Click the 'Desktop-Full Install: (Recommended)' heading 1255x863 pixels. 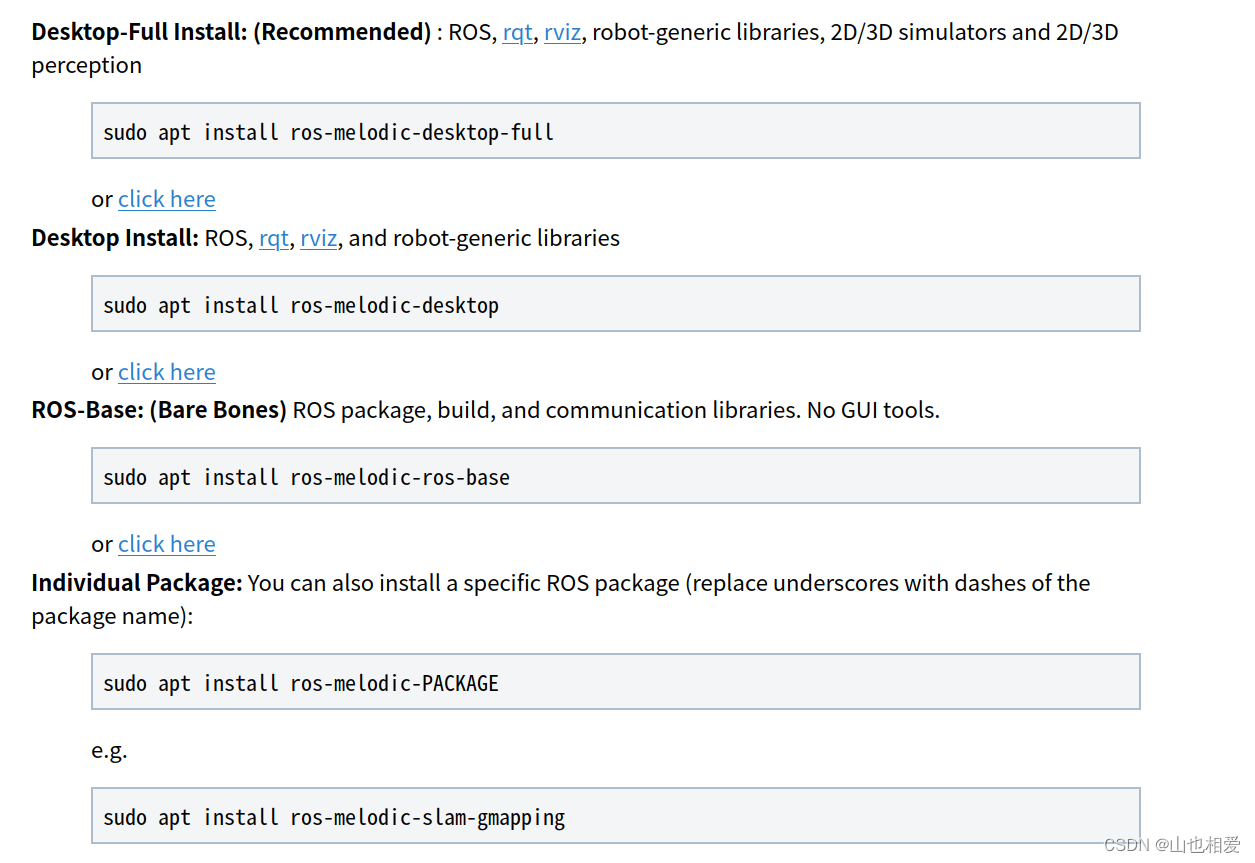click(x=231, y=32)
